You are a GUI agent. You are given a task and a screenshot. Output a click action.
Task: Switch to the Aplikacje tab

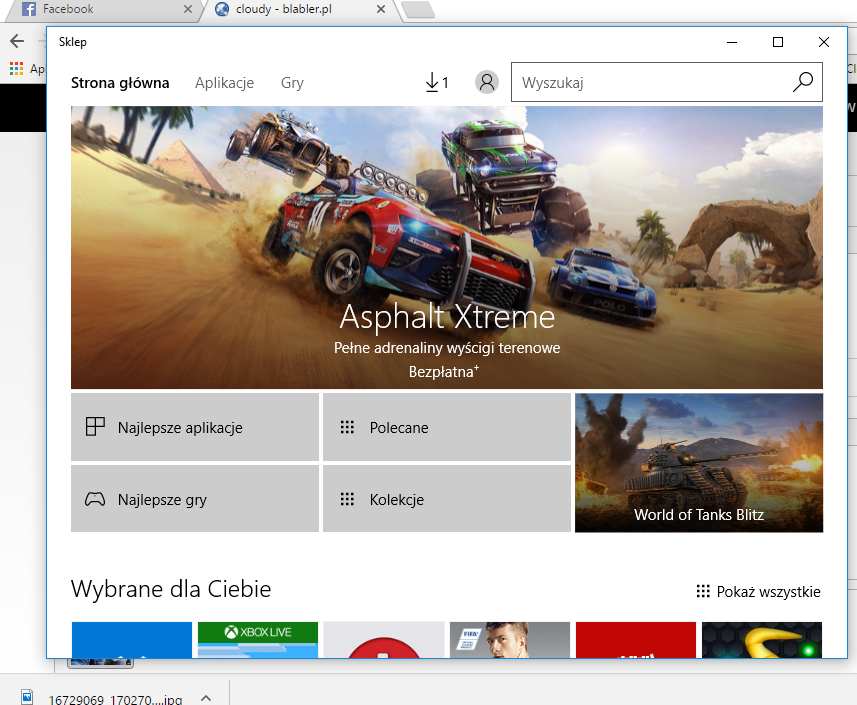click(225, 83)
